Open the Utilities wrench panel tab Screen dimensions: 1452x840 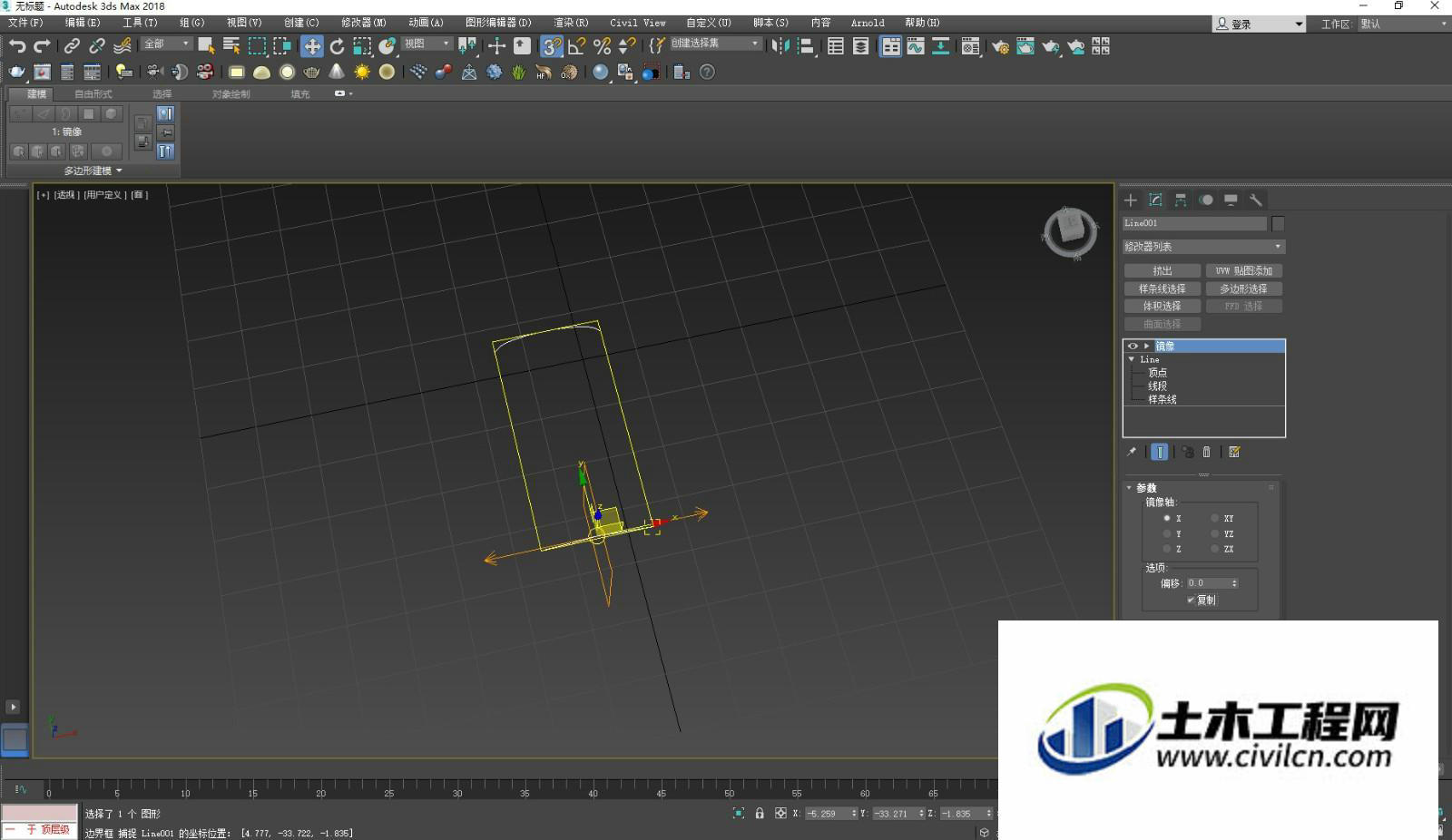pos(1256,200)
